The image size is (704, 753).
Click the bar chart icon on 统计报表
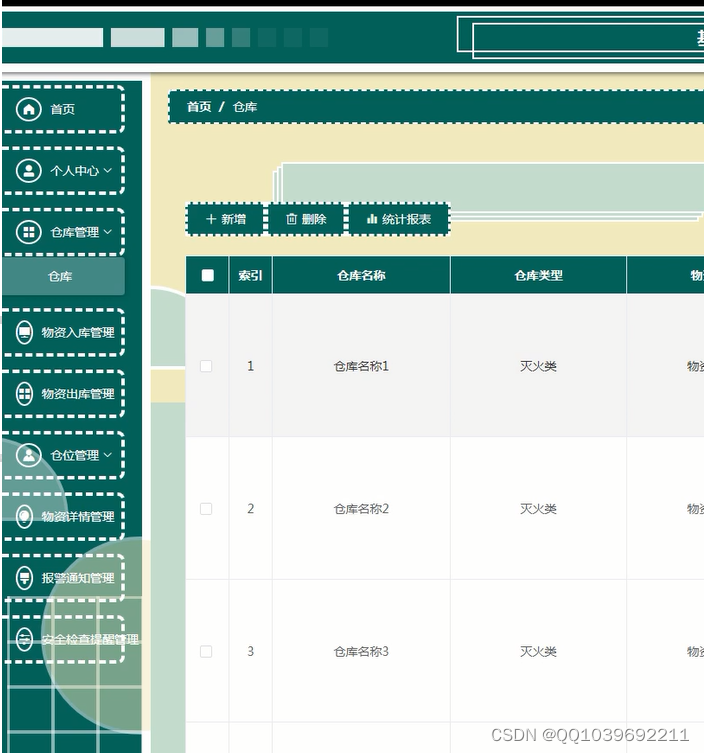click(x=372, y=219)
